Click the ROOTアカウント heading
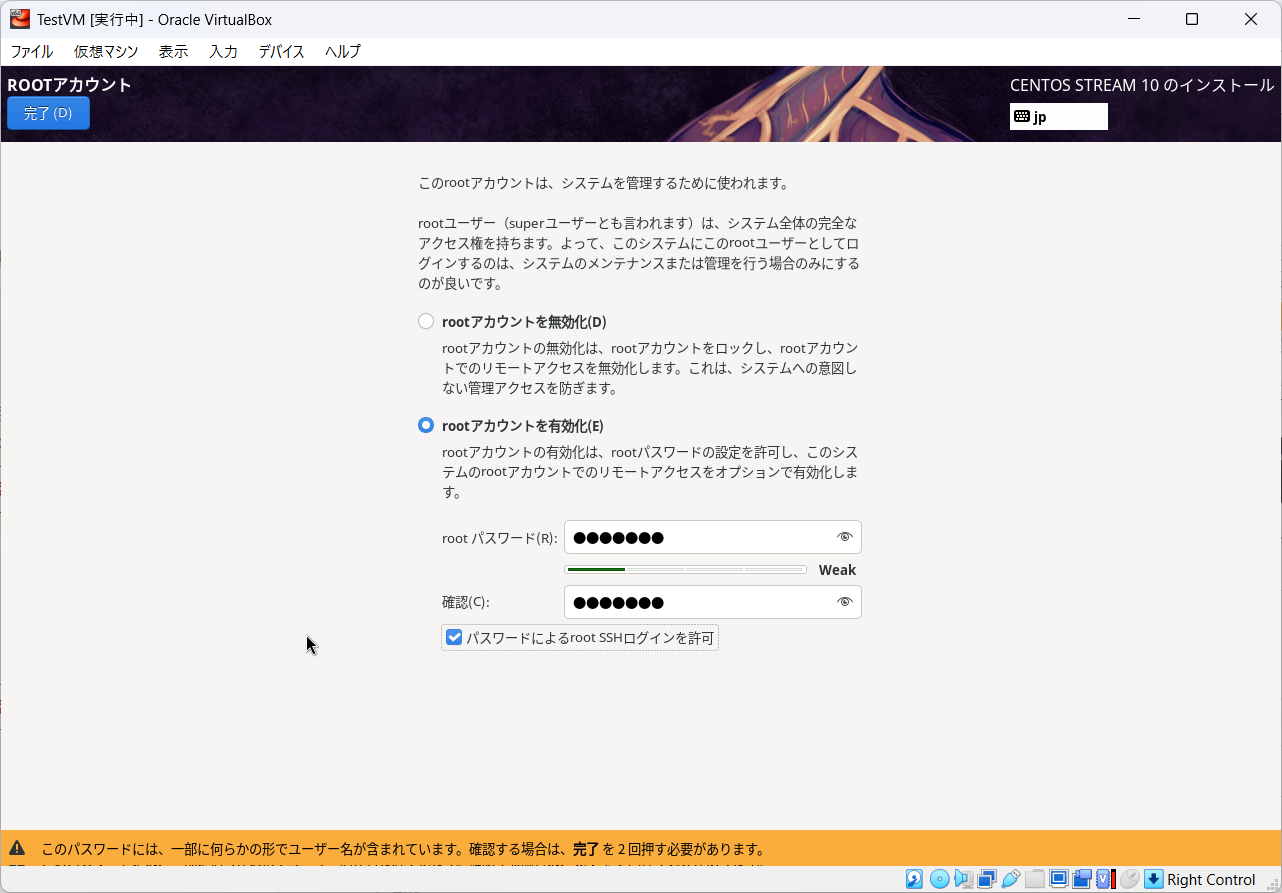Image resolution: width=1282 pixels, height=893 pixels. (69, 85)
